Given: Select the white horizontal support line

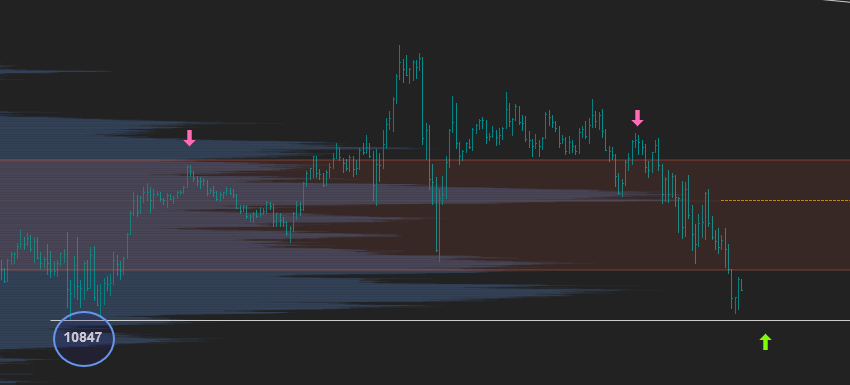Looking at the screenshot, I should pyautogui.click(x=450, y=320).
